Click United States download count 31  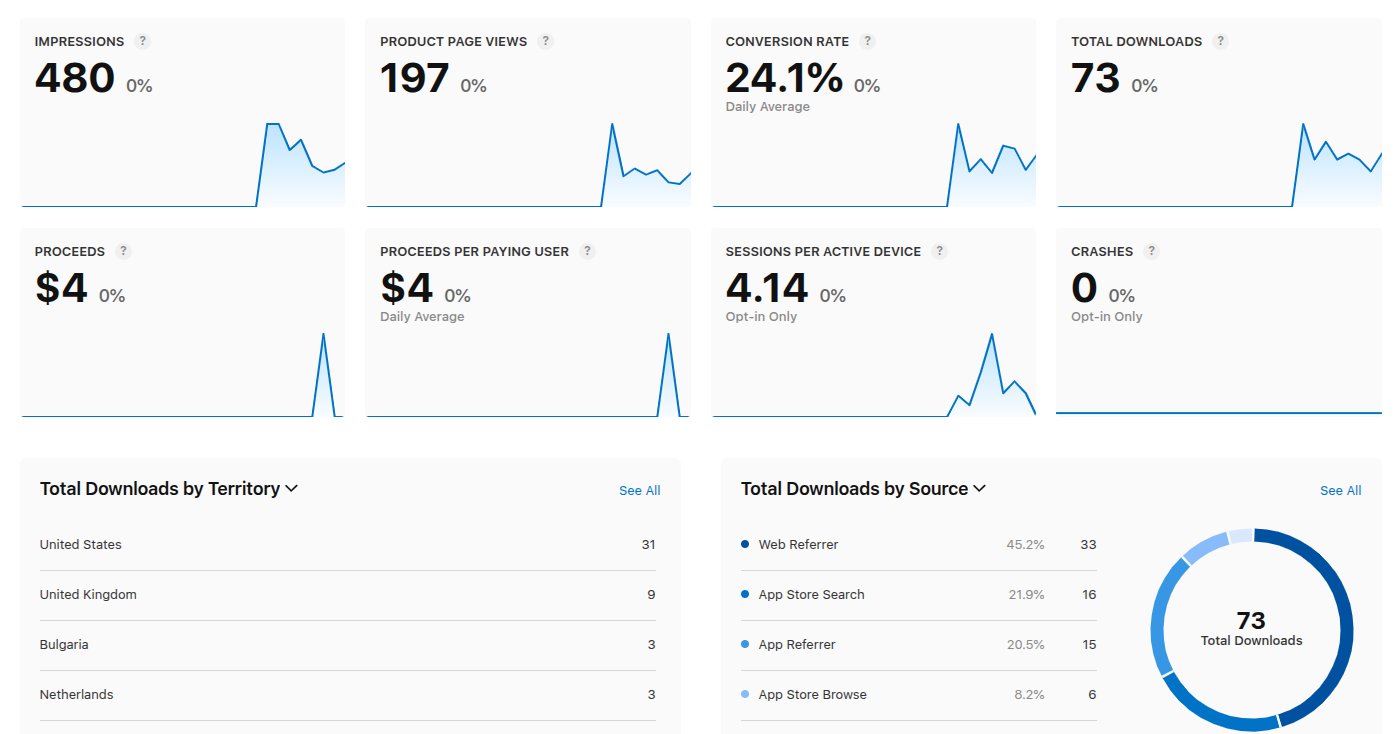(648, 545)
